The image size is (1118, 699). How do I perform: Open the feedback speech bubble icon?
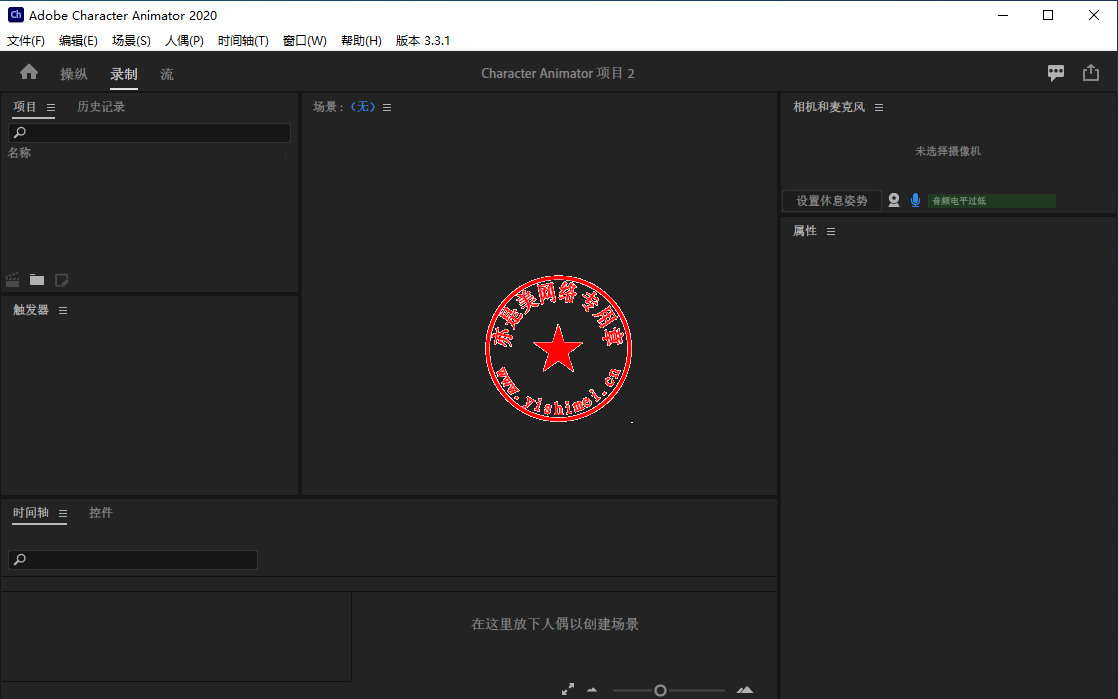pos(1056,73)
